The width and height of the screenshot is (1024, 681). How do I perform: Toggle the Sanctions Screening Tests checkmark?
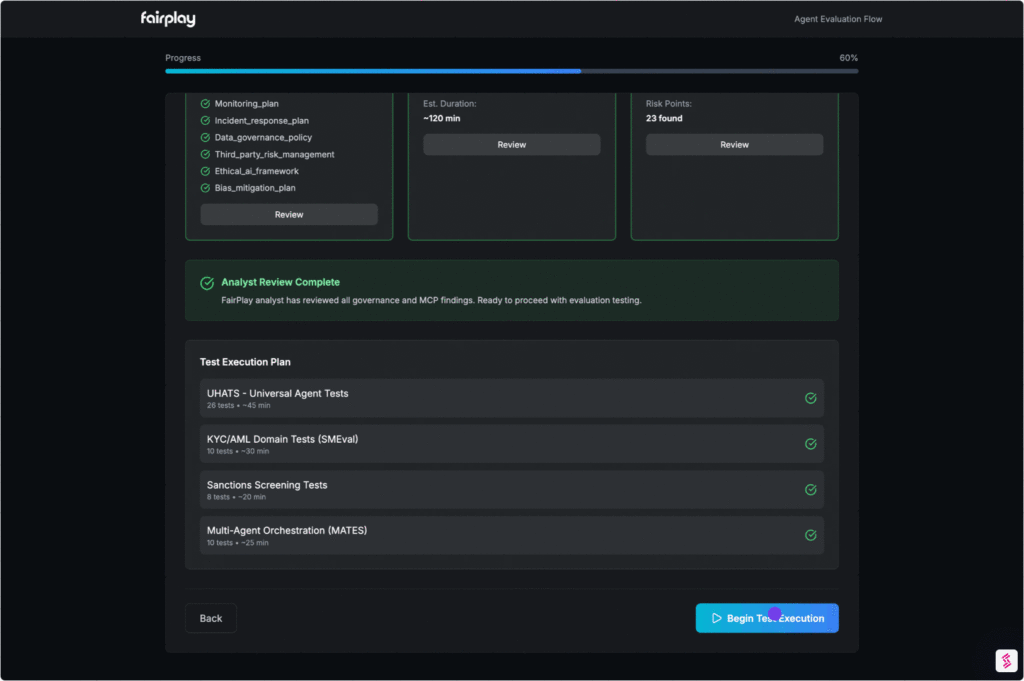coord(810,490)
